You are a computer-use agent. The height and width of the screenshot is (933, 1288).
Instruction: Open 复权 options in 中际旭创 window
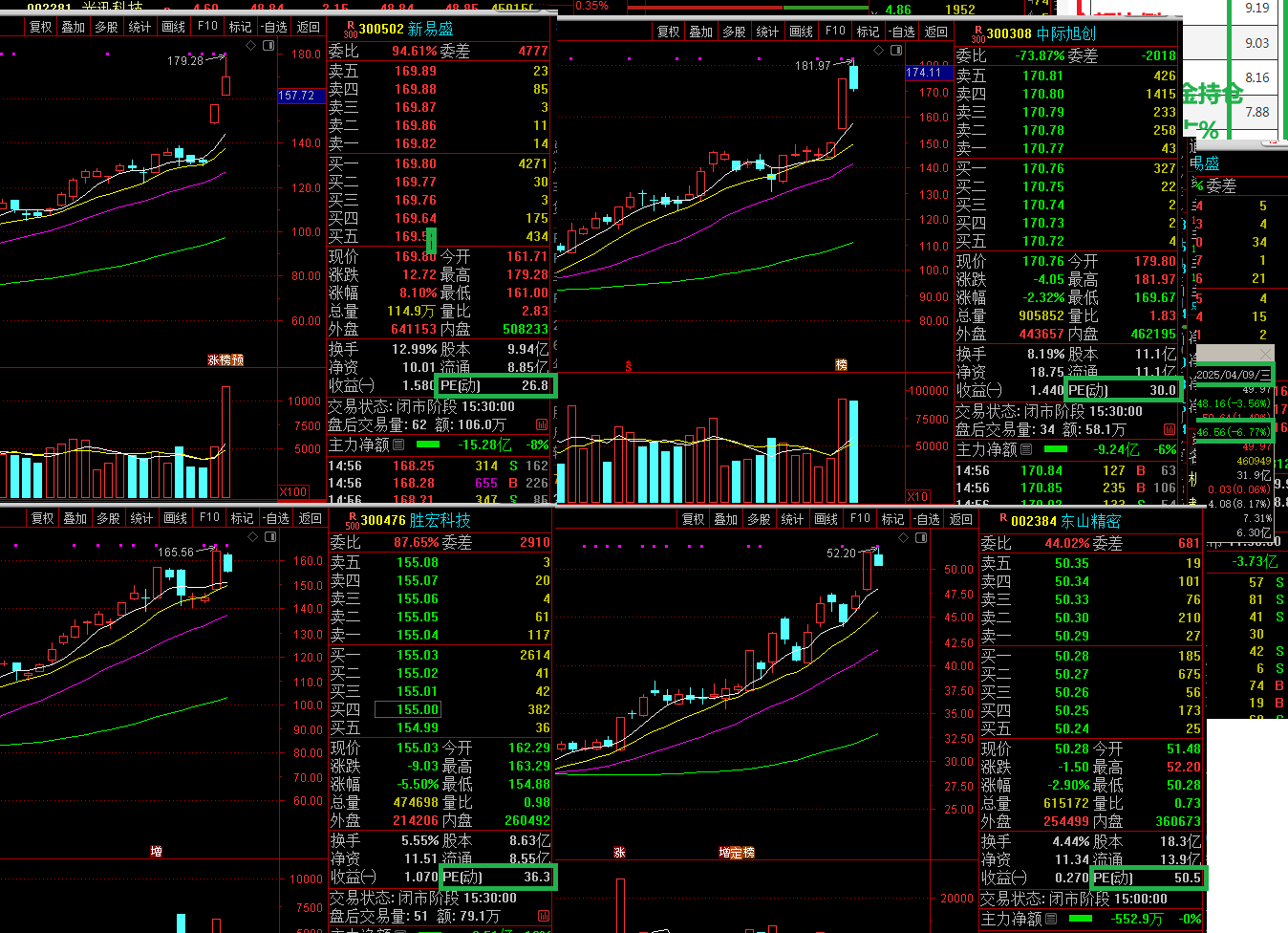click(x=668, y=32)
